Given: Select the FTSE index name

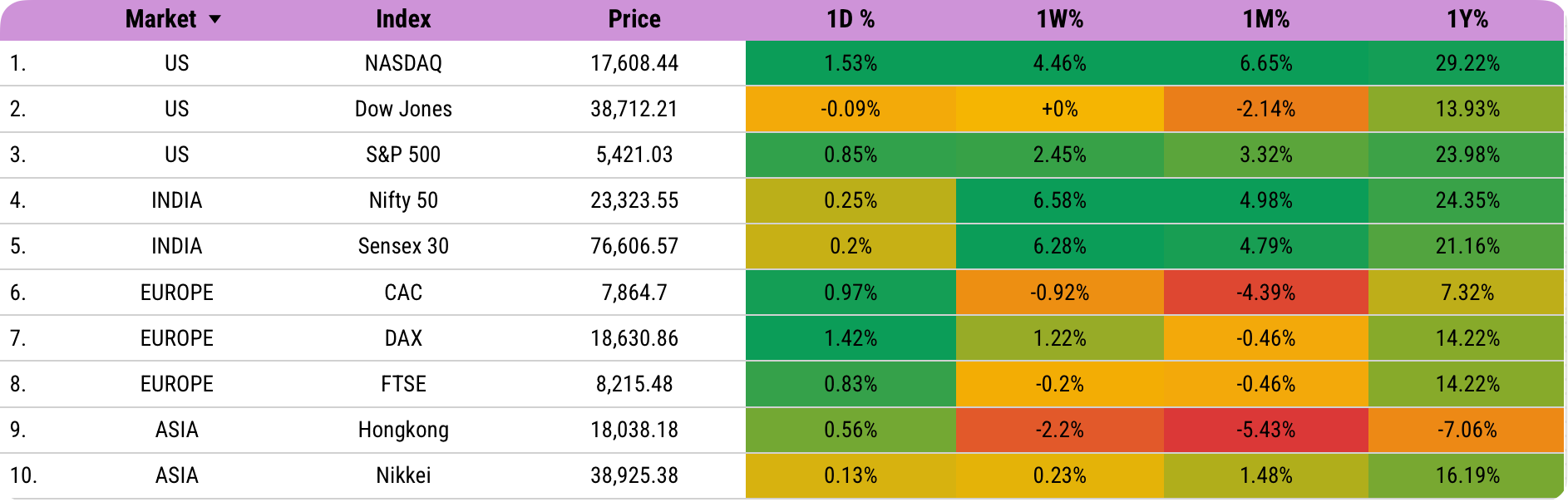Looking at the screenshot, I should coord(403,384).
